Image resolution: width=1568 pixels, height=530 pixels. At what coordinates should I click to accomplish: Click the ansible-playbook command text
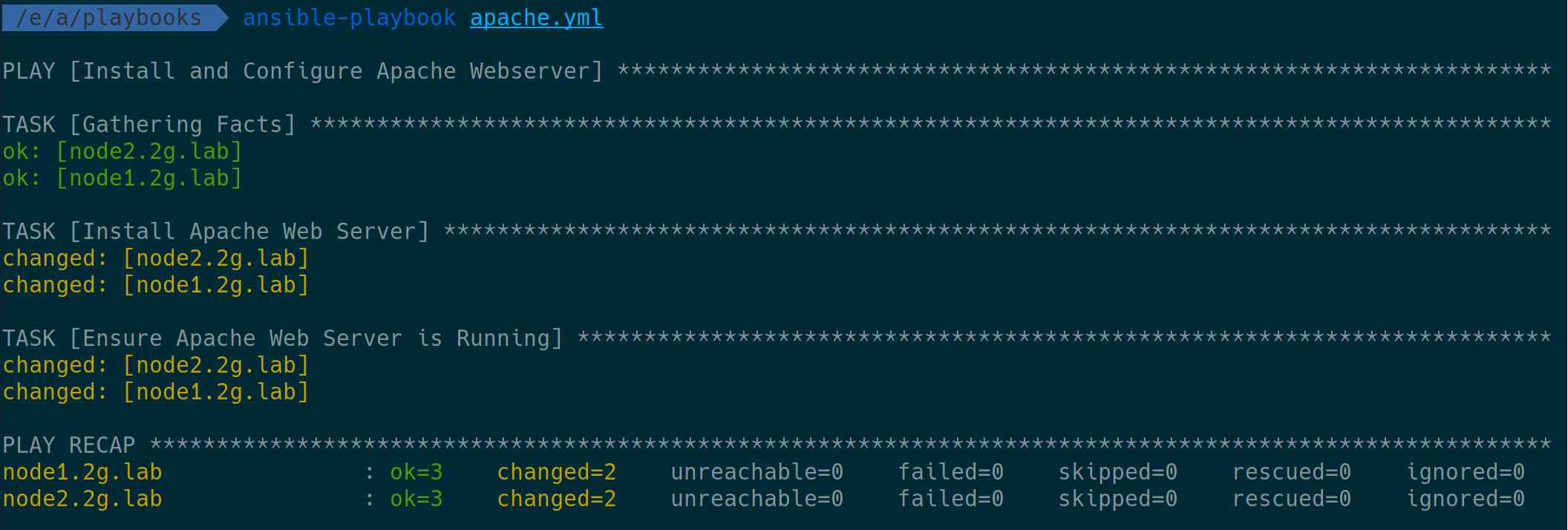click(x=349, y=18)
